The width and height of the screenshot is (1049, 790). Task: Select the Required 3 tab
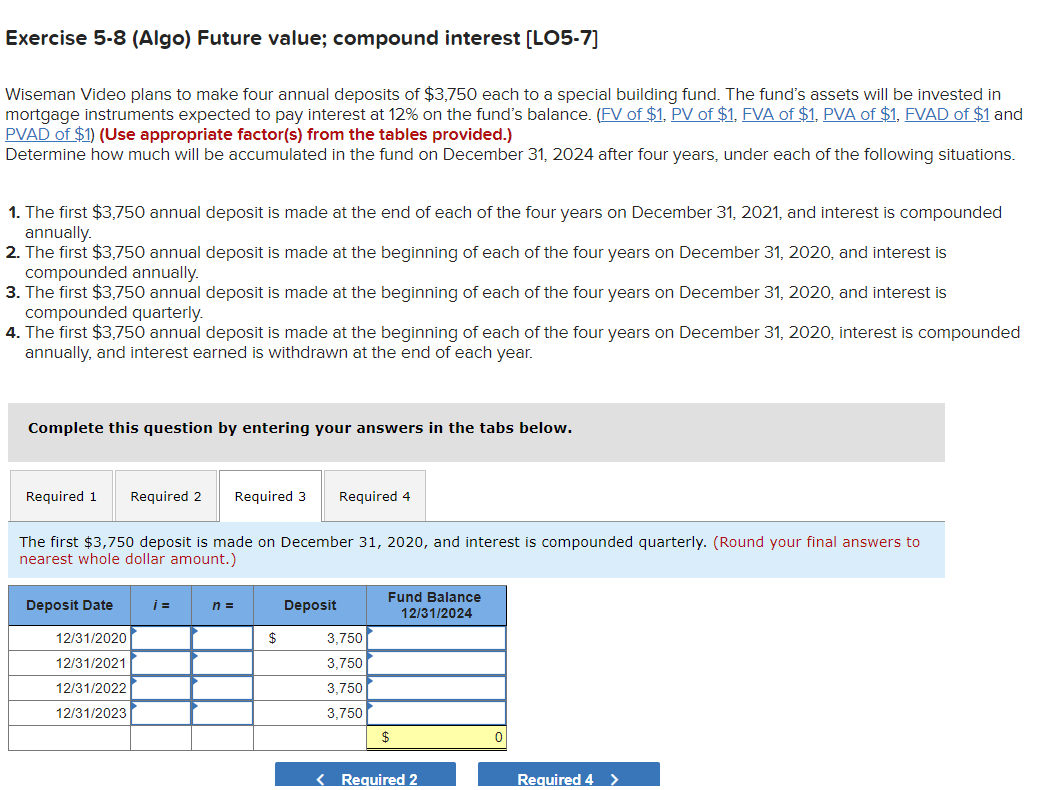click(270, 496)
